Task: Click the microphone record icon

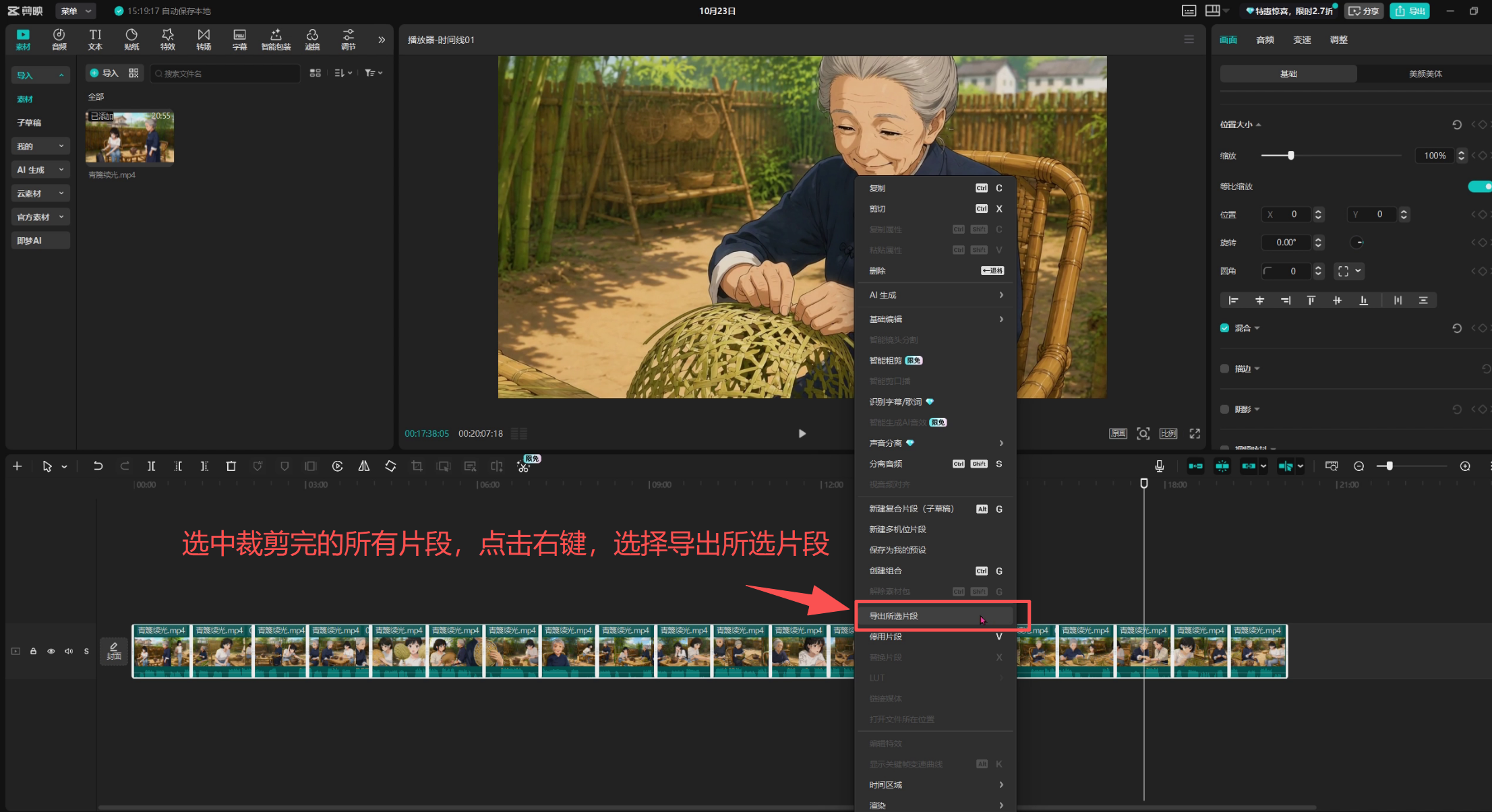Action: [x=1159, y=466]
